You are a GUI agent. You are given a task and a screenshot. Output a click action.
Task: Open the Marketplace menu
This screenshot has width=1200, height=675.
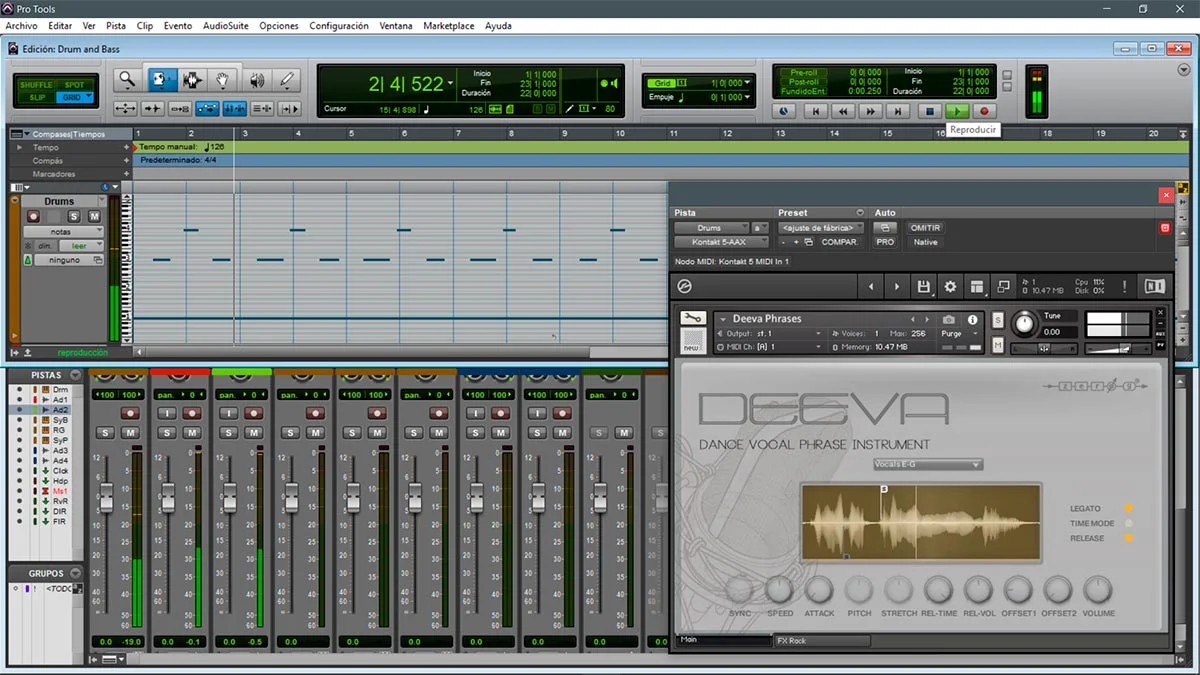click(449, 26)
